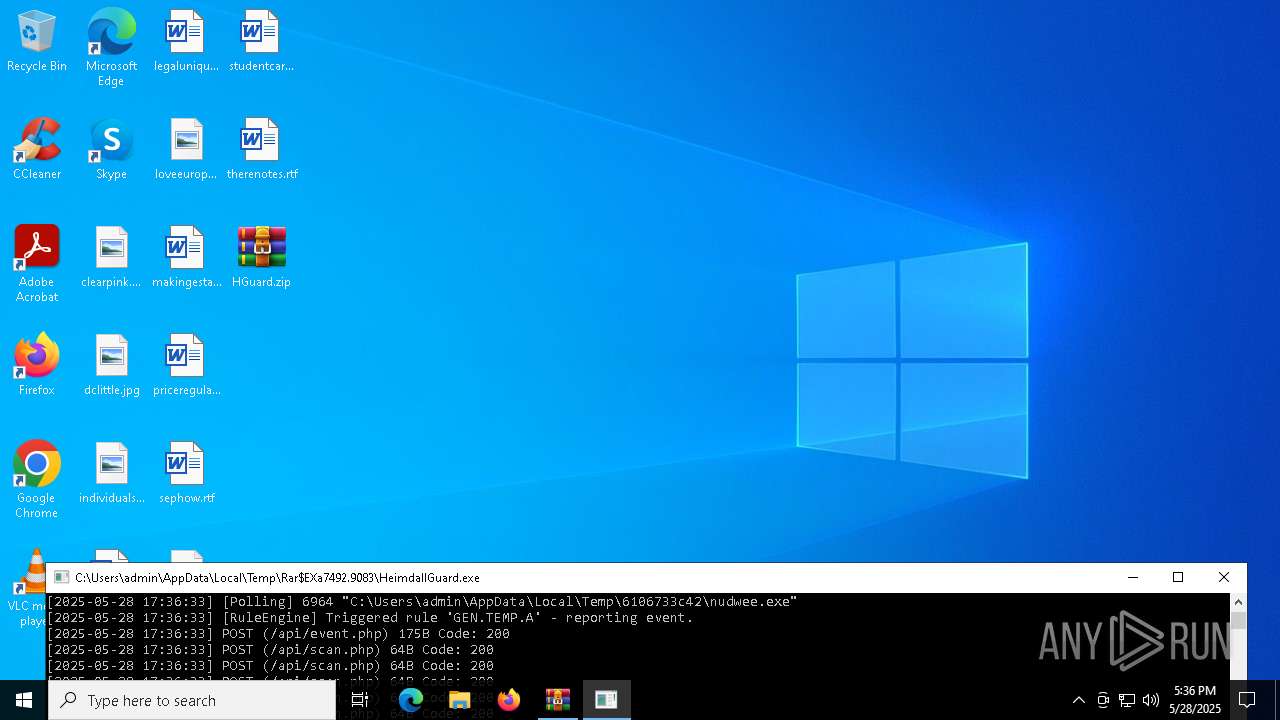Open File Explorer from the taskbar
1280x720 pixels.
click(x=460, y=700)
